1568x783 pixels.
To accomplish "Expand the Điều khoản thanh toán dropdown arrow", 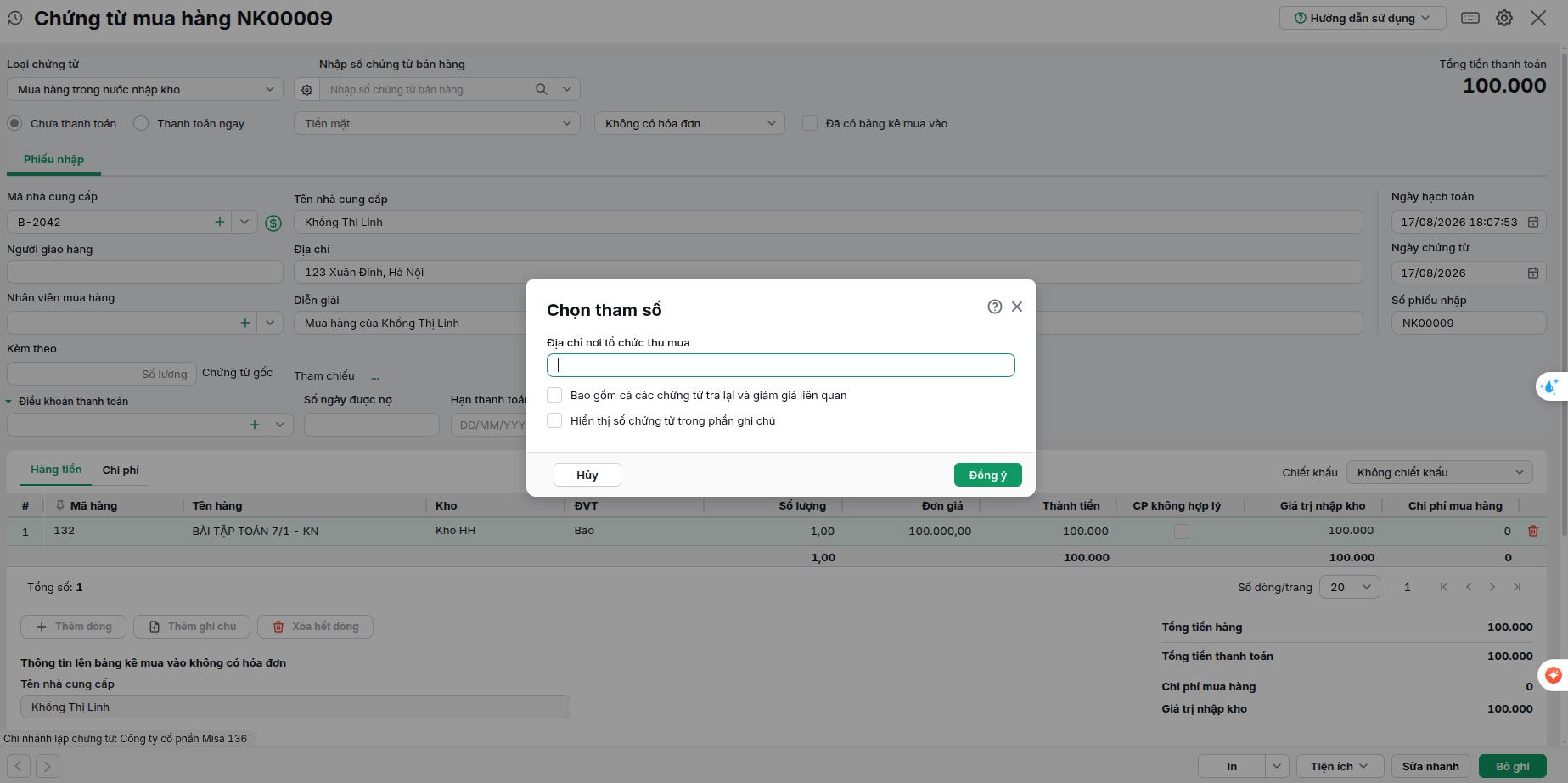I will 280,425.
